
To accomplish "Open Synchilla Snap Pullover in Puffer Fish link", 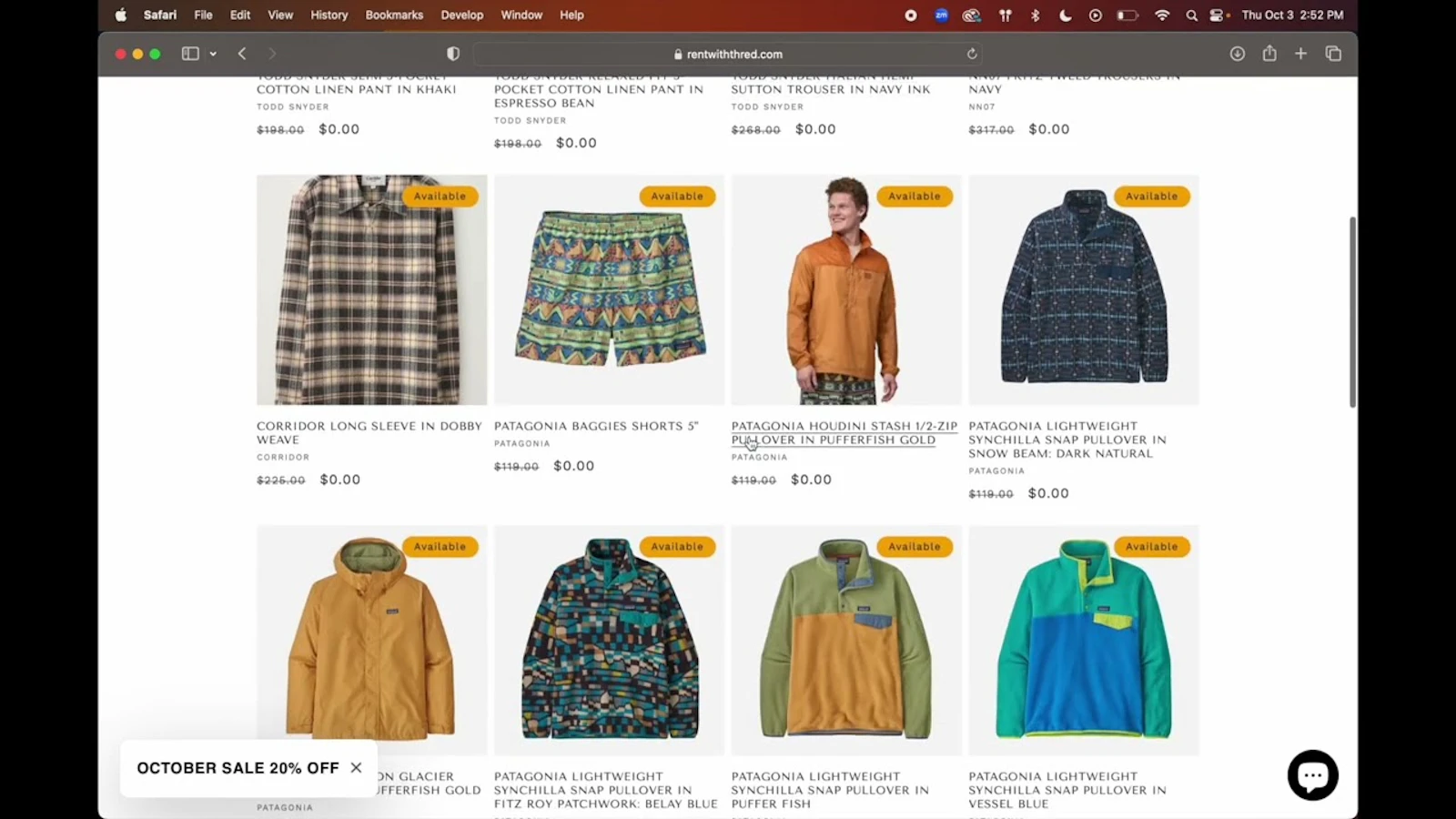I will 830,790.
